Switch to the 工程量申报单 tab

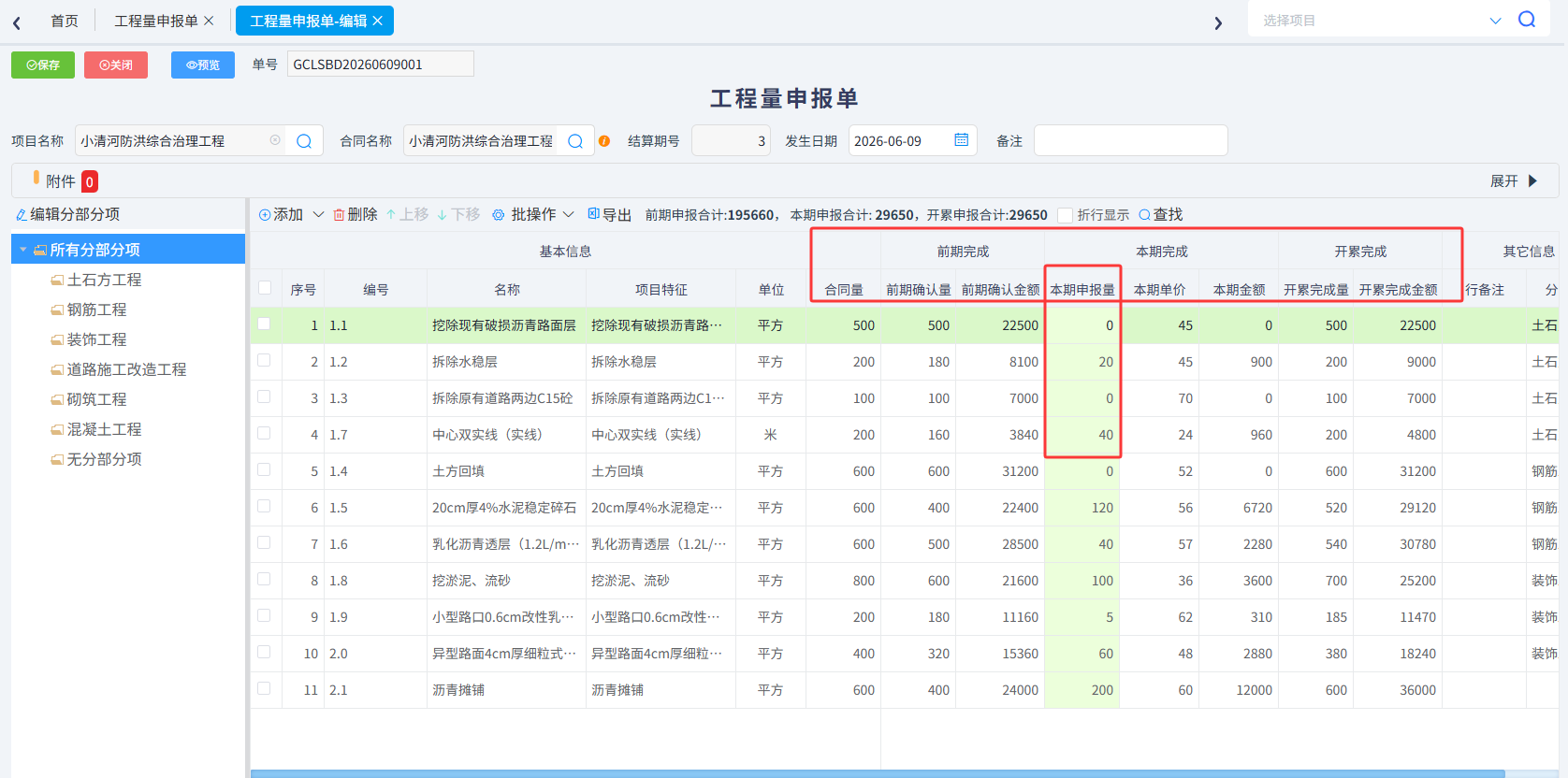click(156, 21)
